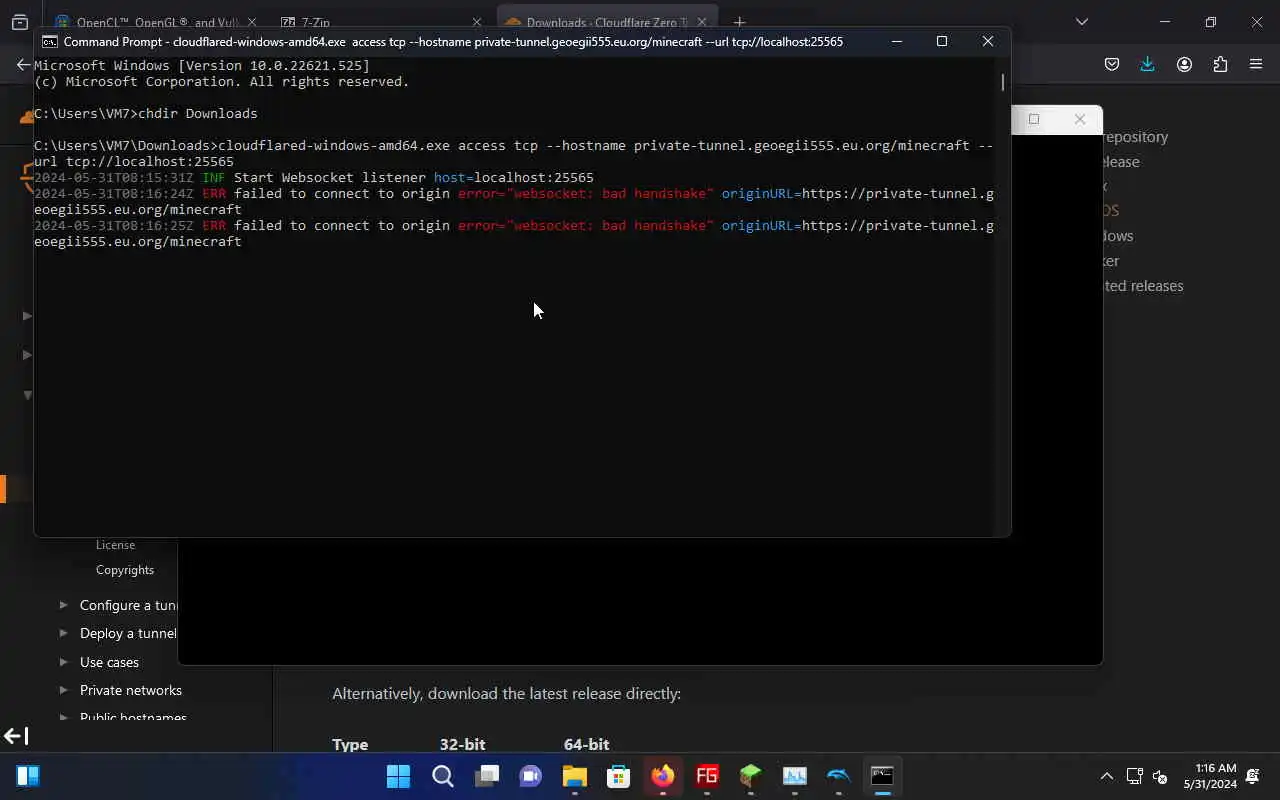Maximize the black window behind Command Prompt

pos(1034,119)
